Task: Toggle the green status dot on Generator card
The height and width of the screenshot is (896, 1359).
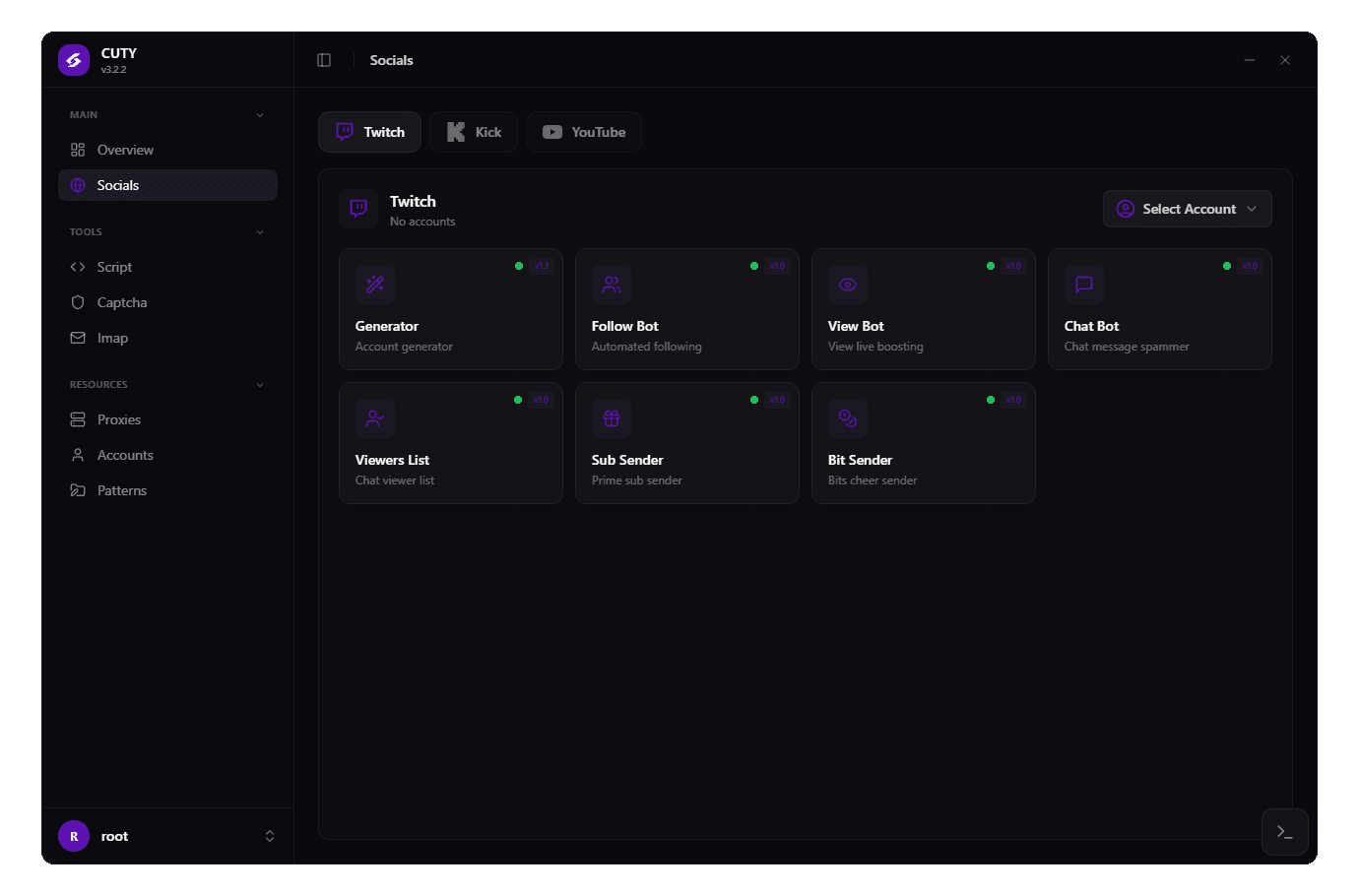Action: [x=519, y=265]
